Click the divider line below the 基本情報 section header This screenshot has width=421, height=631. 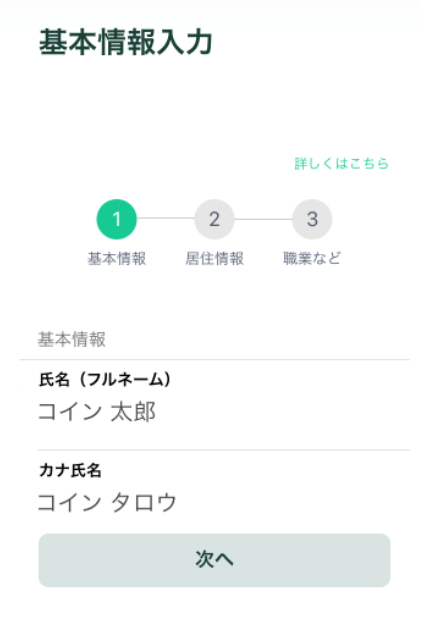pos(215,359)
